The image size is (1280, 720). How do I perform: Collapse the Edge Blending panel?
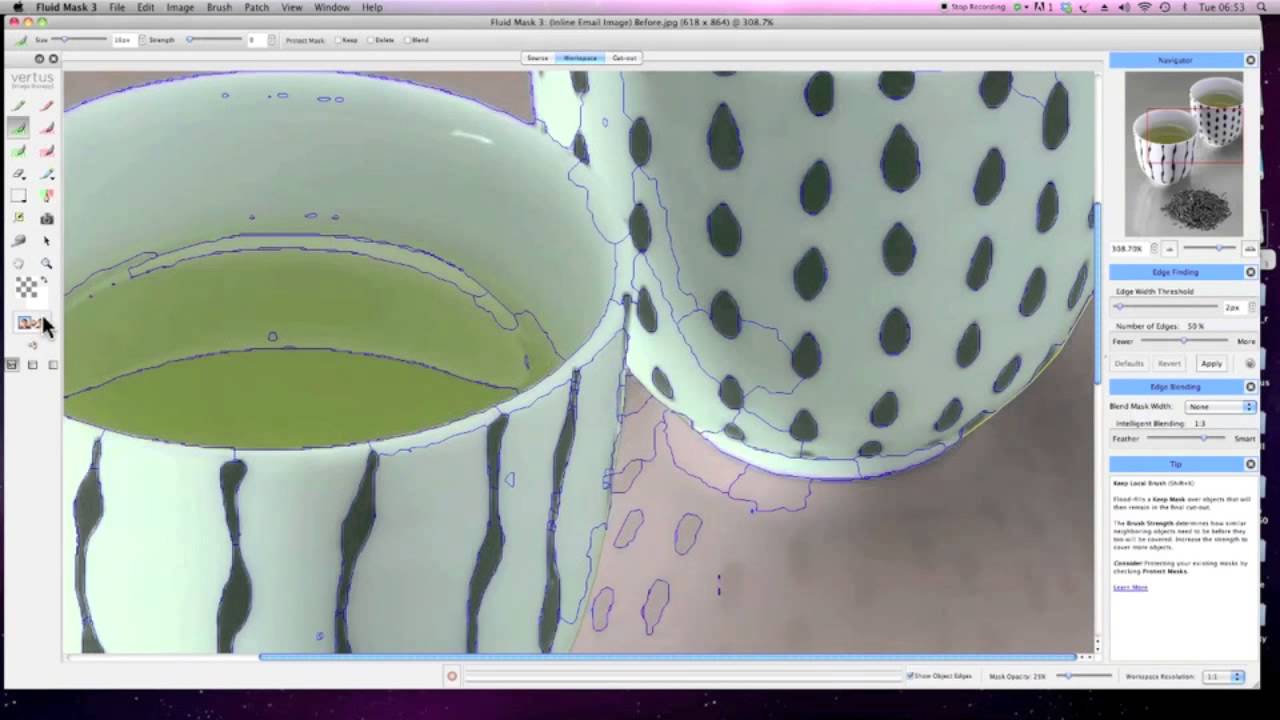click(x=1250, y=387)
